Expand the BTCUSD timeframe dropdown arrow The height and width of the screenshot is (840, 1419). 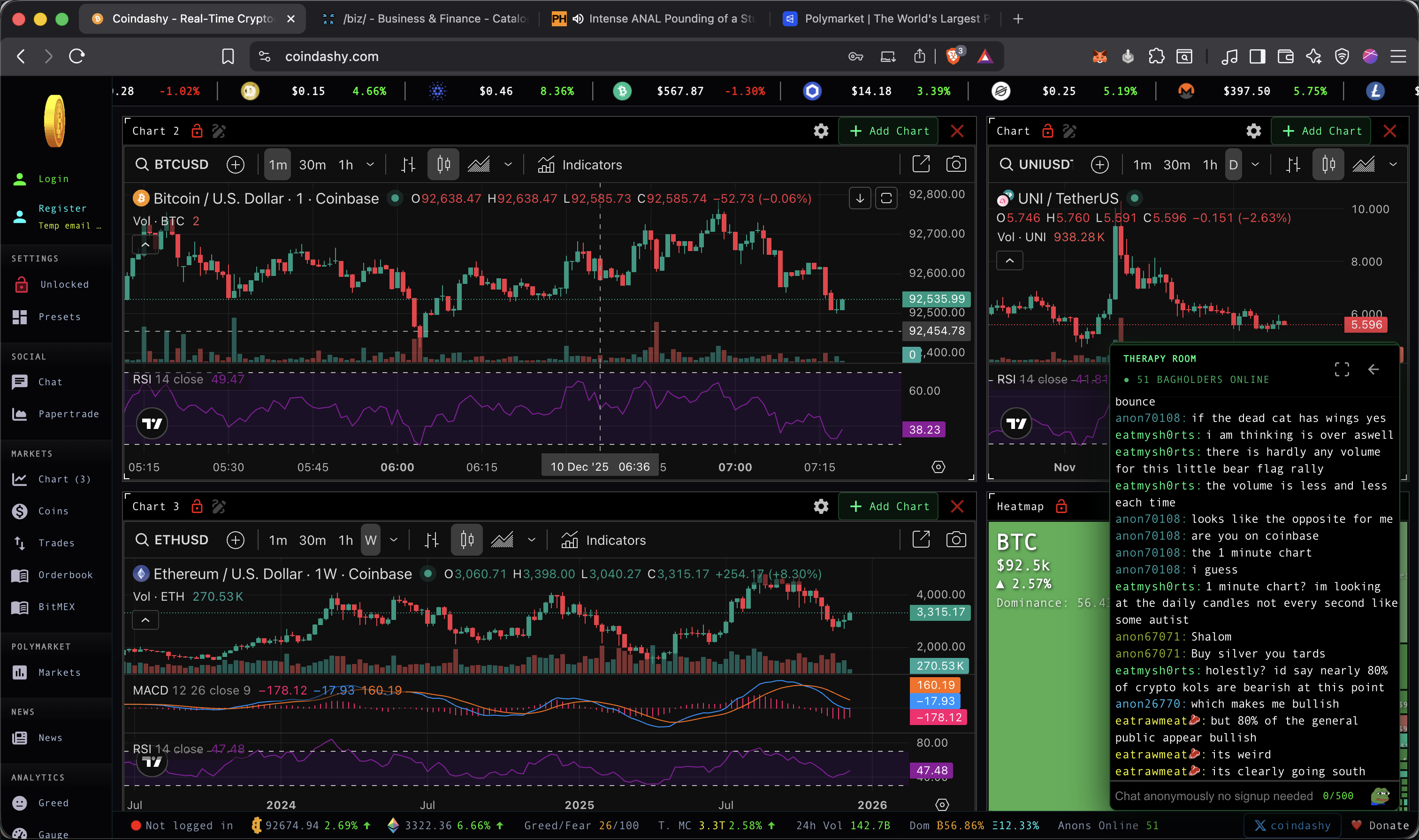(370, 165)
